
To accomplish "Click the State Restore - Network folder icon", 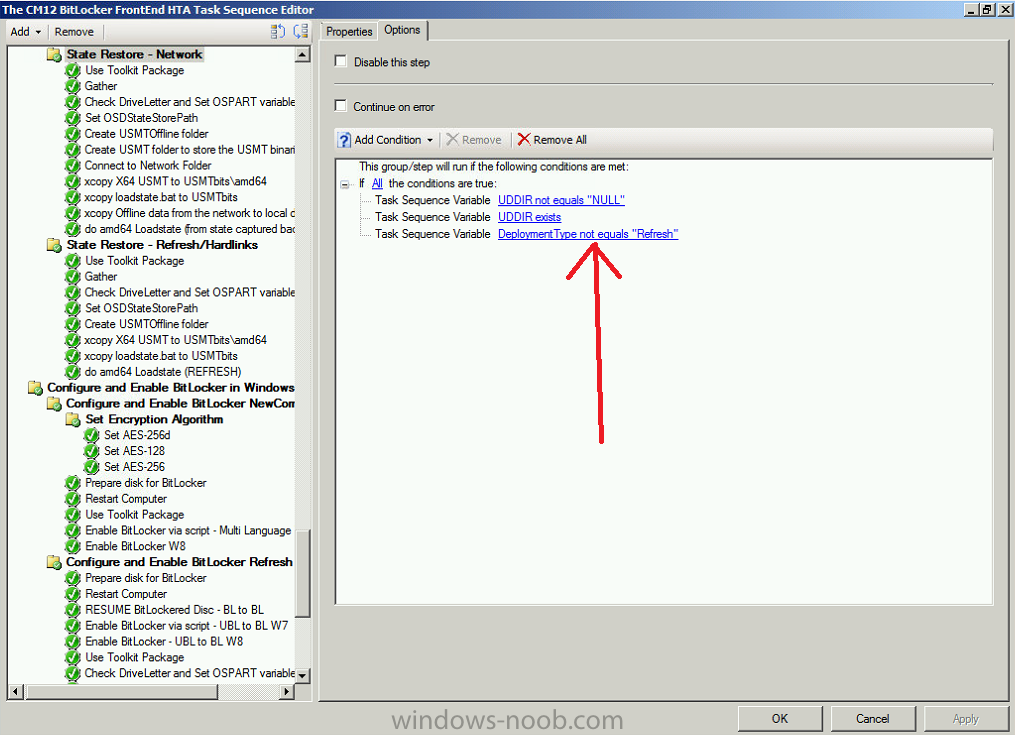I will pyautogui.click(x=54, y=54).
